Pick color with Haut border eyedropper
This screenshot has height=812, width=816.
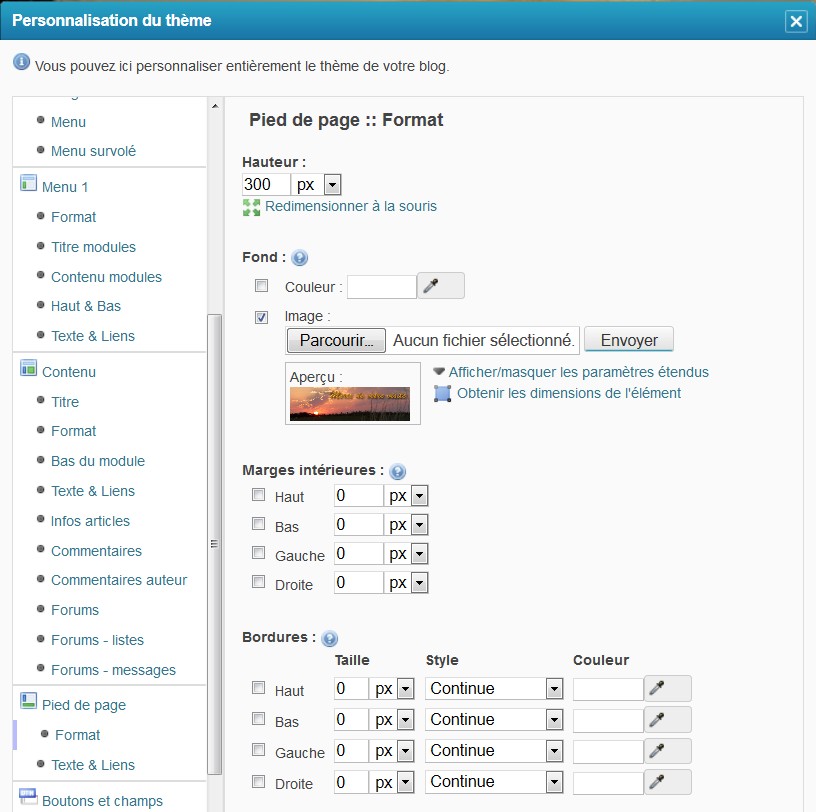pyautogui.click(x=668, y=688)
